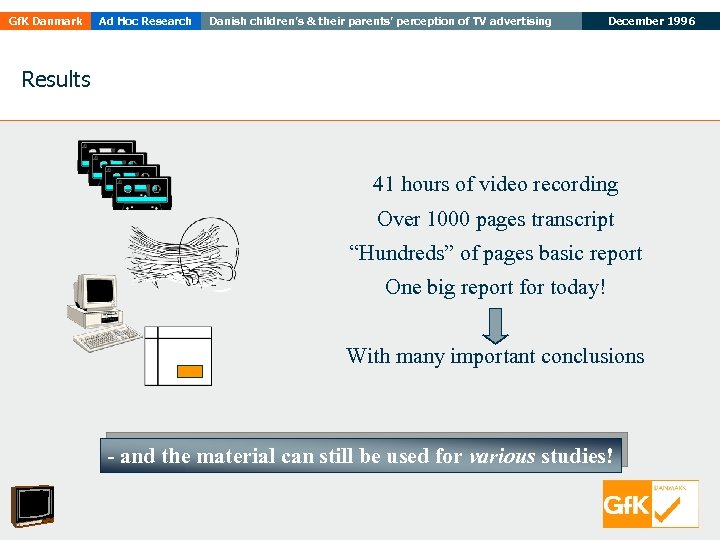
Task: Click the Results slide heading
Action: [x=56, y=79]
